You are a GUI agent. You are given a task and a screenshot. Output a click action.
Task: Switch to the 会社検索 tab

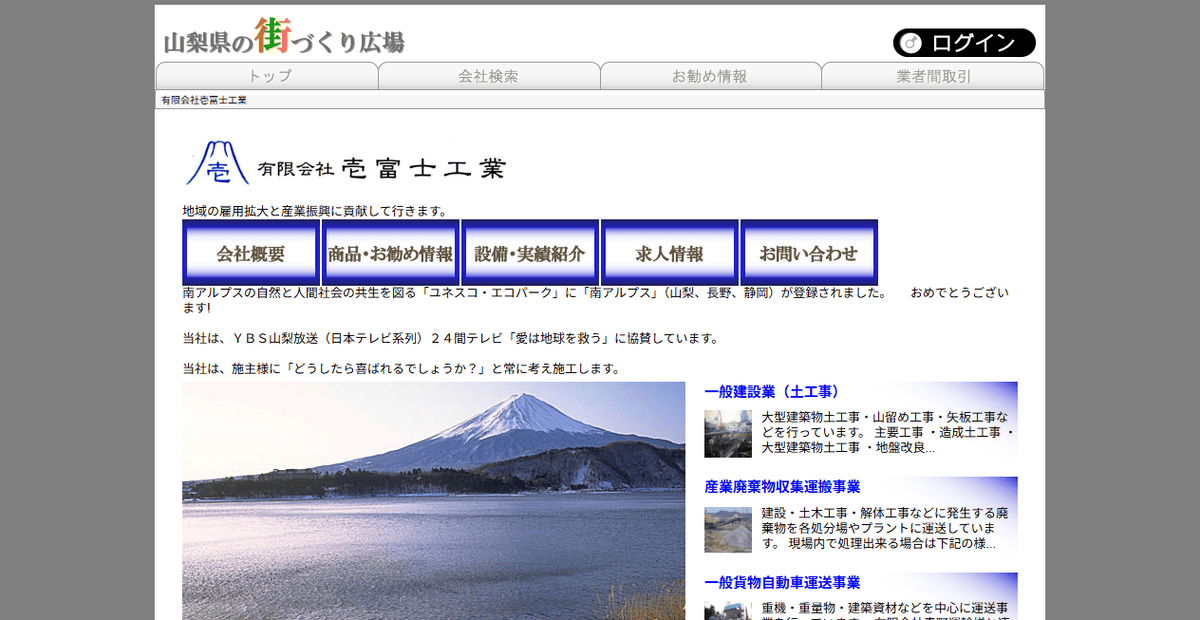[489, 75]
